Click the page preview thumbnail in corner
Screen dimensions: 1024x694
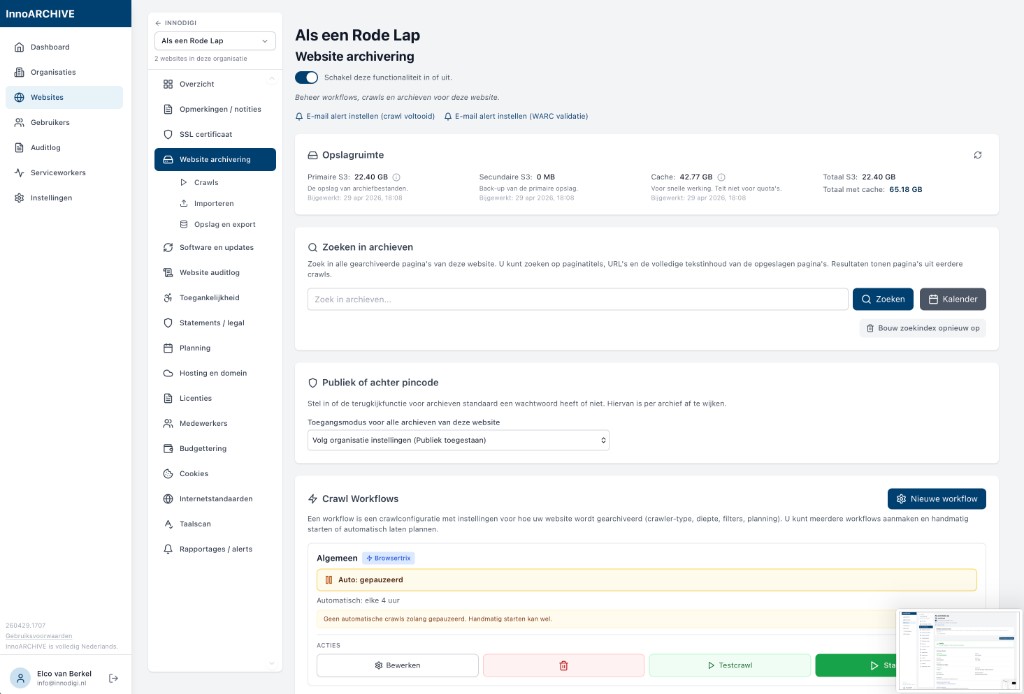point(957,650)
